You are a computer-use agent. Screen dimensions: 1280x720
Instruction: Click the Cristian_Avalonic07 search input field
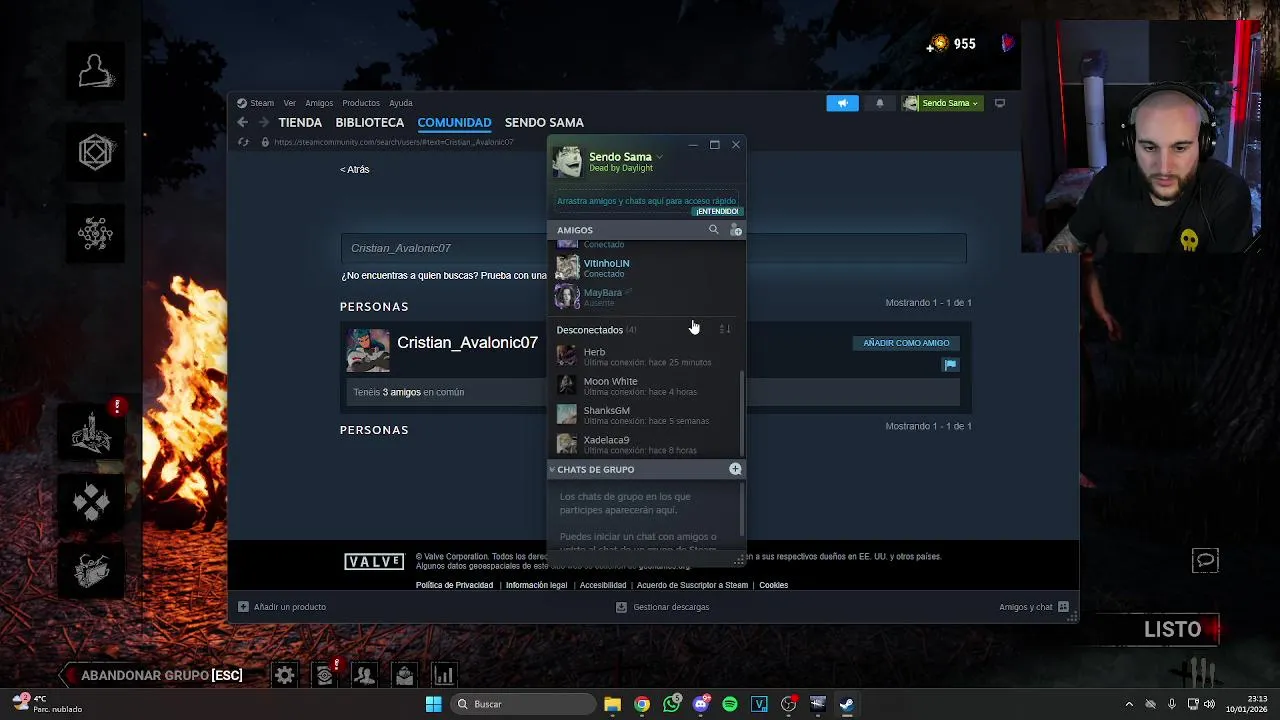(x=653, y=248)
